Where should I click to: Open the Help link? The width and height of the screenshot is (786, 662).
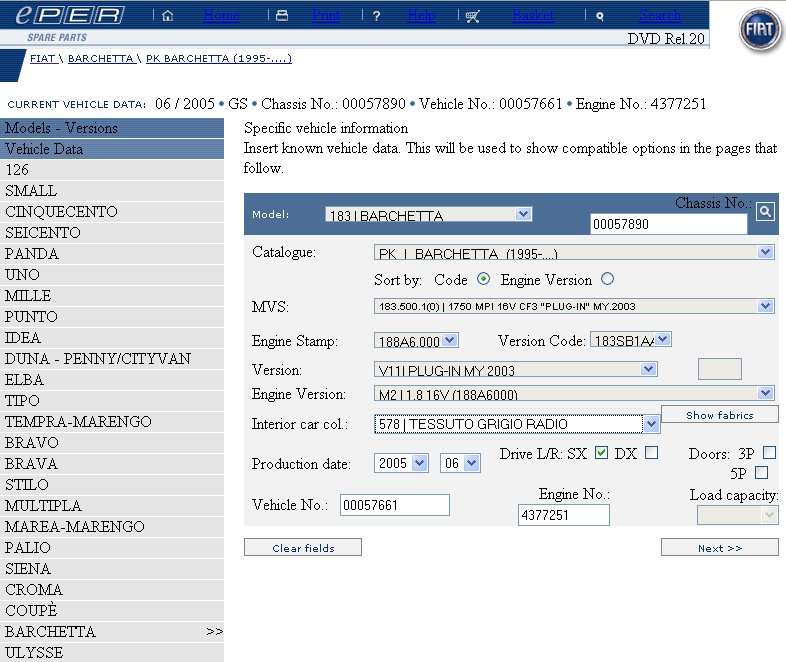421,16
